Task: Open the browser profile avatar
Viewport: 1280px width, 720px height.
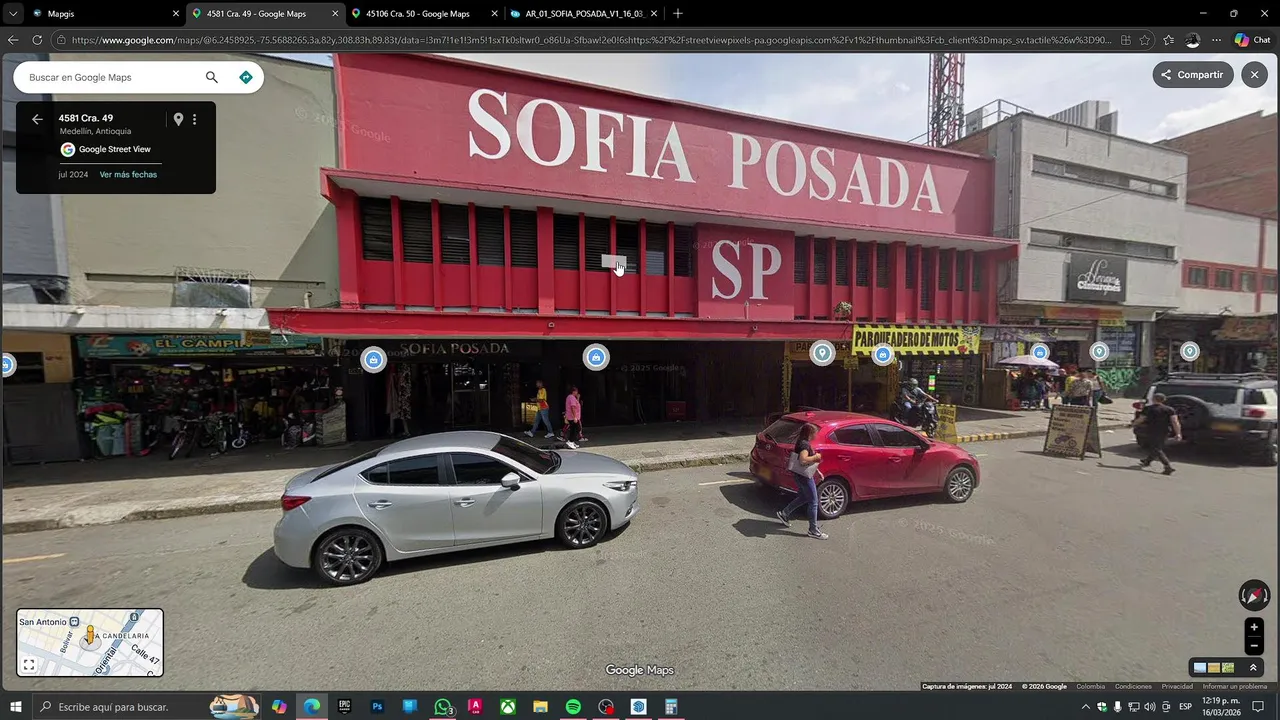Action: [x=1192, y=40]
